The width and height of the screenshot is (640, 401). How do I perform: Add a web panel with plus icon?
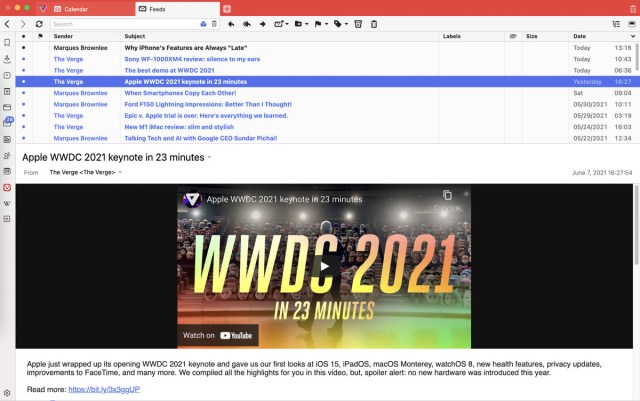7,219
